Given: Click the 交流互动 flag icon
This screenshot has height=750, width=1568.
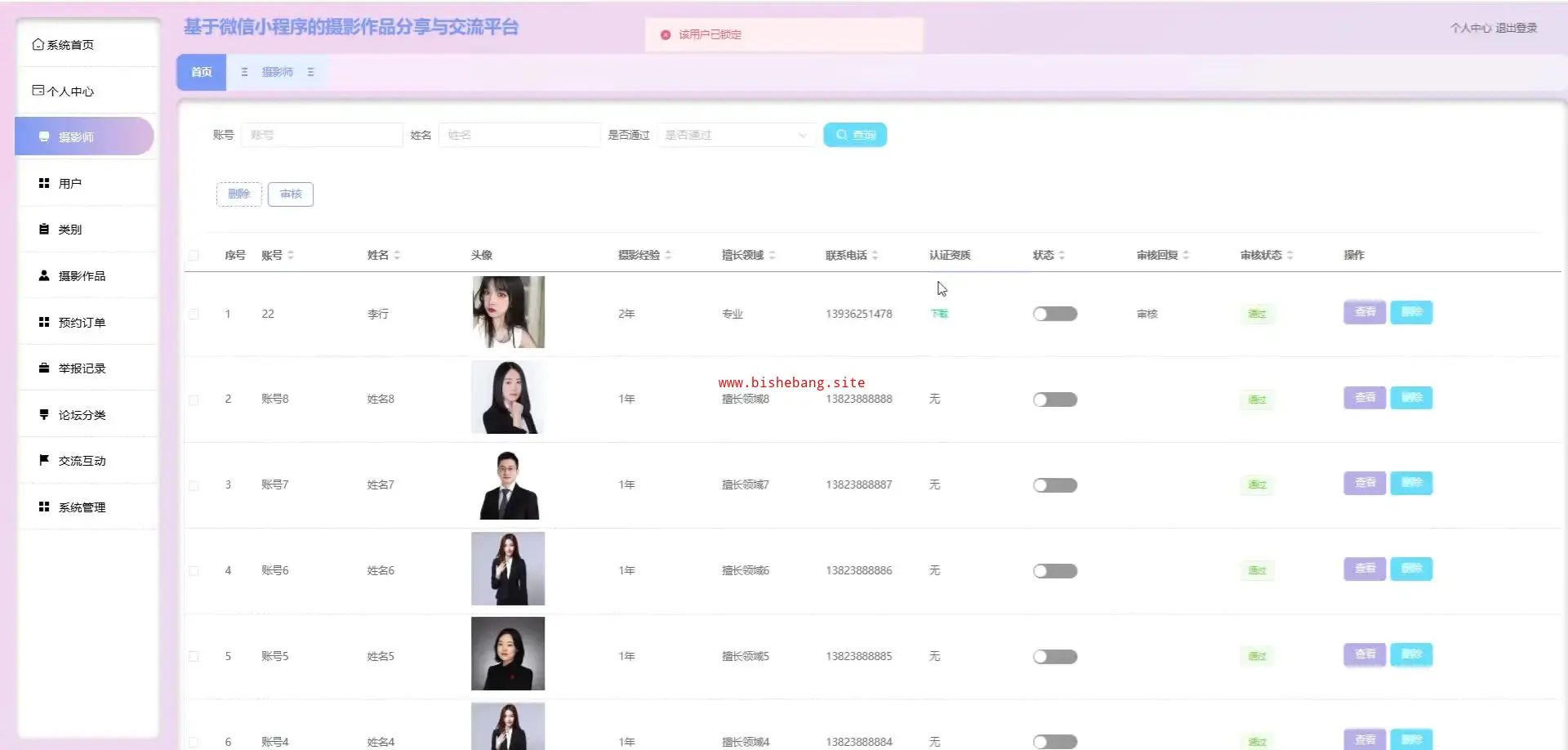Looking at the screenshot, I should coord(44,461).
